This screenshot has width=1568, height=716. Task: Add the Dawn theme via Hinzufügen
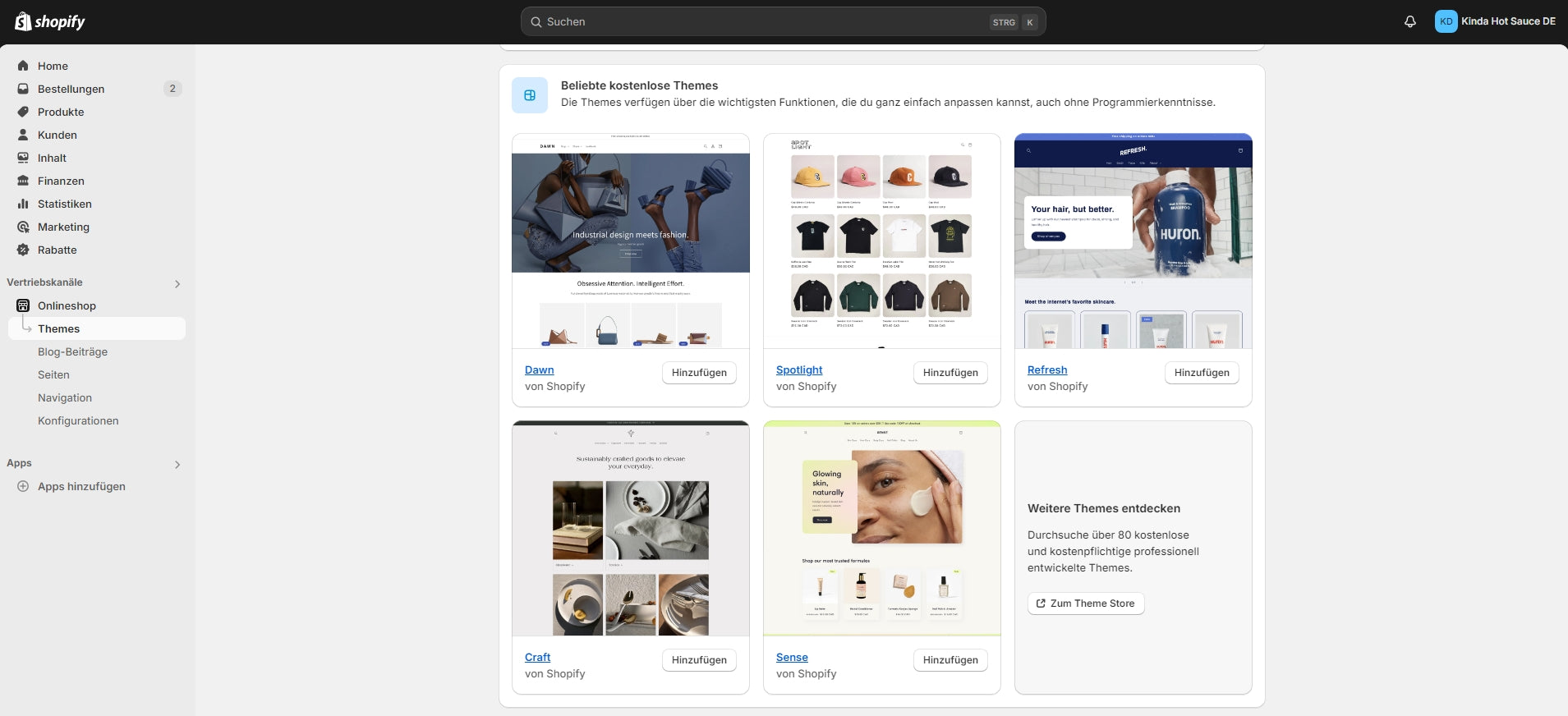[699, 373]
